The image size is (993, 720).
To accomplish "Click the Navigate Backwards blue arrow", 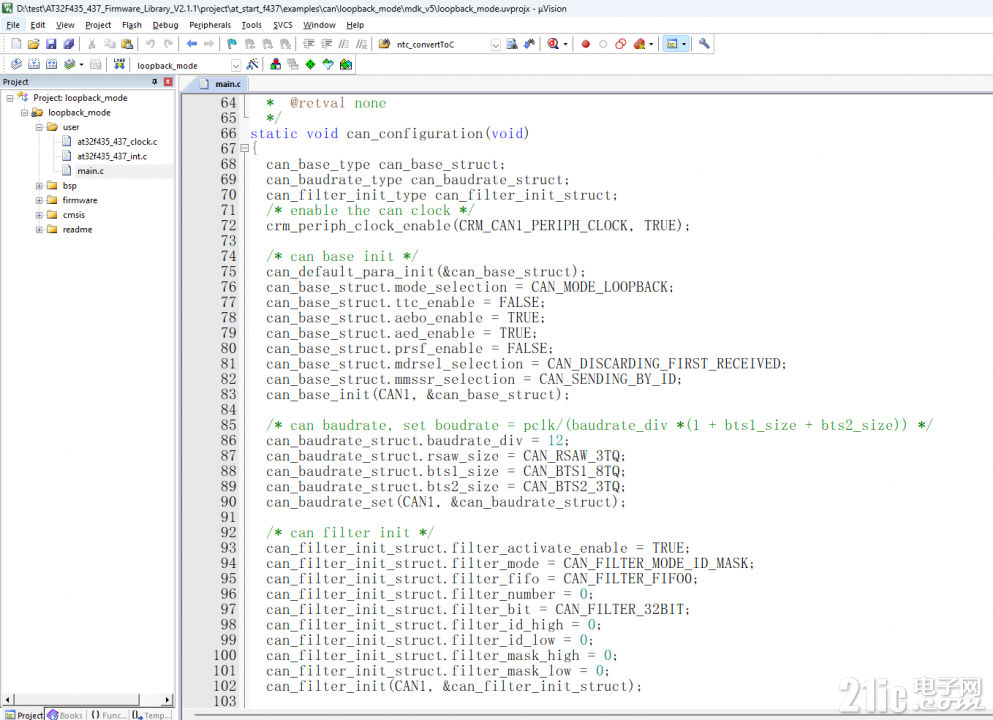I will [x=191, y=44].
